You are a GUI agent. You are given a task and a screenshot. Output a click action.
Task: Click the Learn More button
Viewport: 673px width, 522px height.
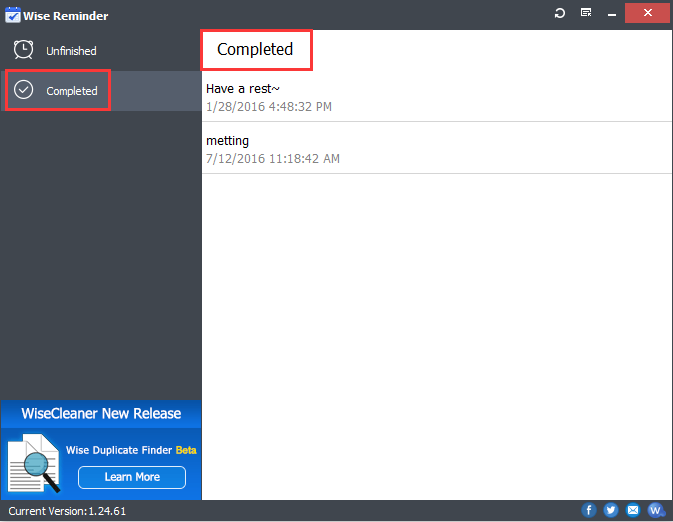click(x=132, y=477)
